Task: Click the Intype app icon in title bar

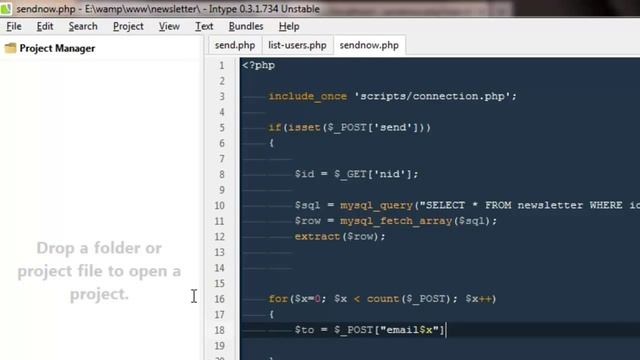Action: pyautogui.click(x=6, y=9)
